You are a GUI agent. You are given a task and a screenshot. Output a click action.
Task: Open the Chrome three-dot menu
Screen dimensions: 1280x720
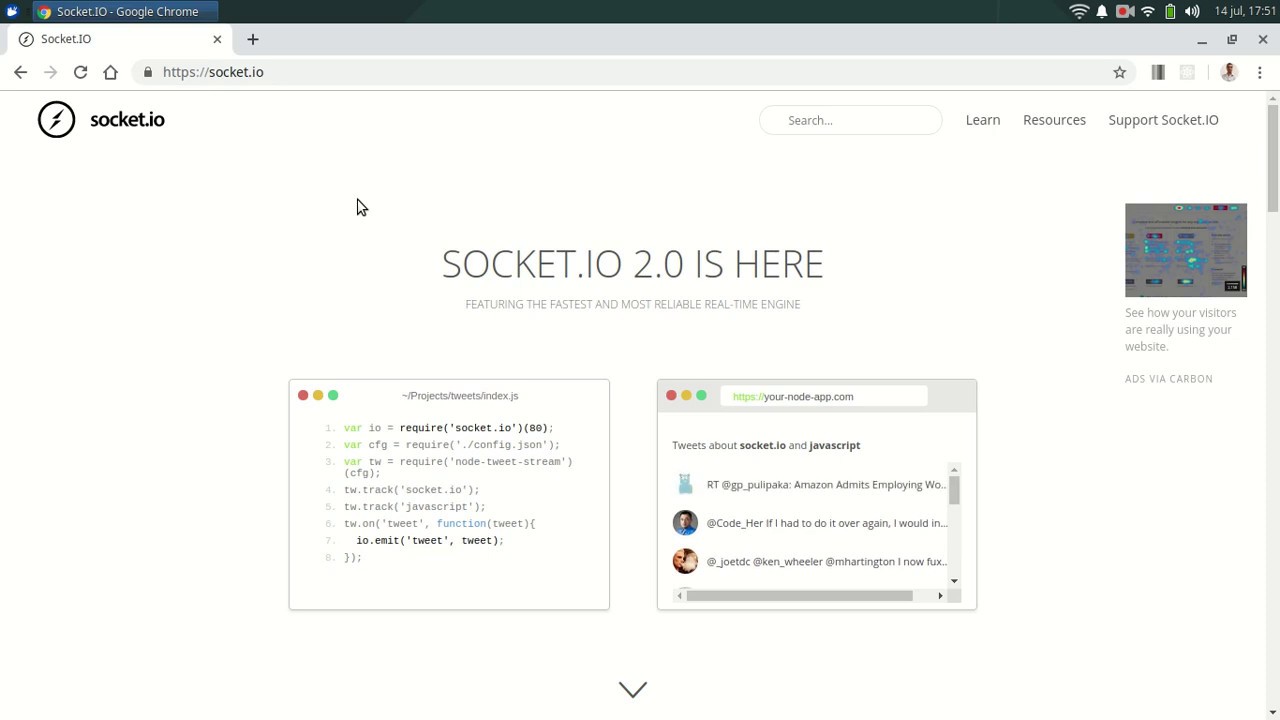pos(1259,72)
